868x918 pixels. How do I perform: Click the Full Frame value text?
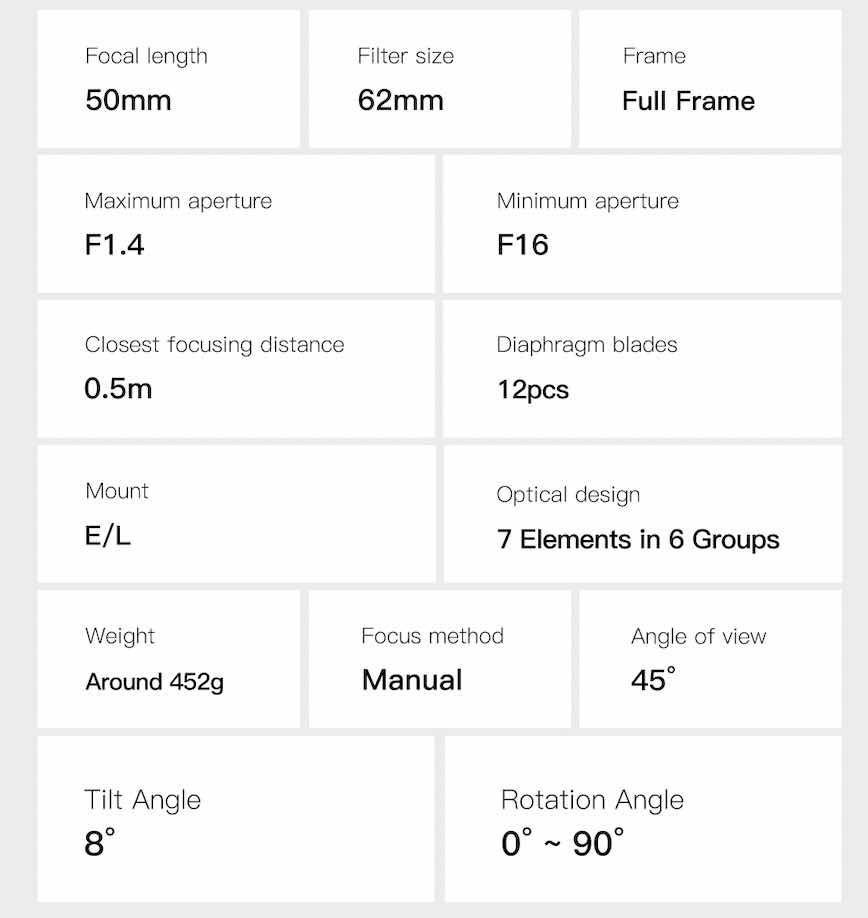tap(688, 101)
